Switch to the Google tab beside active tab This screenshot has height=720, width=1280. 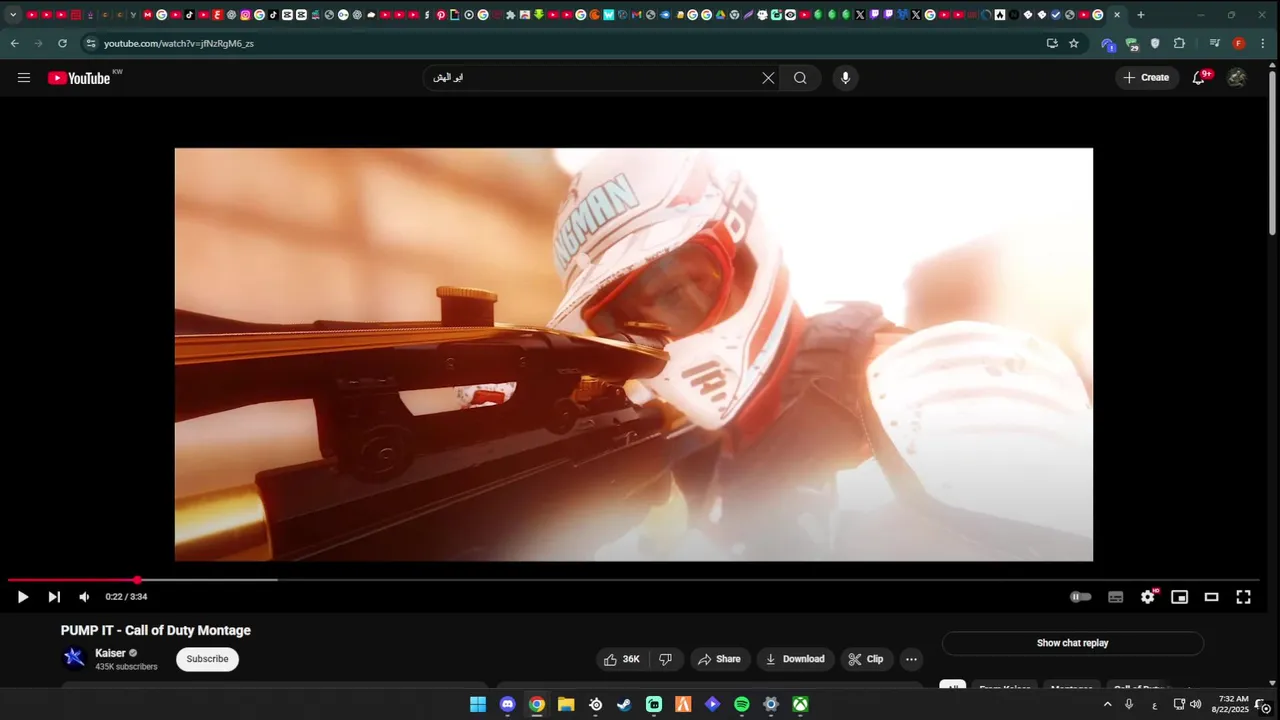[1098, 15]
